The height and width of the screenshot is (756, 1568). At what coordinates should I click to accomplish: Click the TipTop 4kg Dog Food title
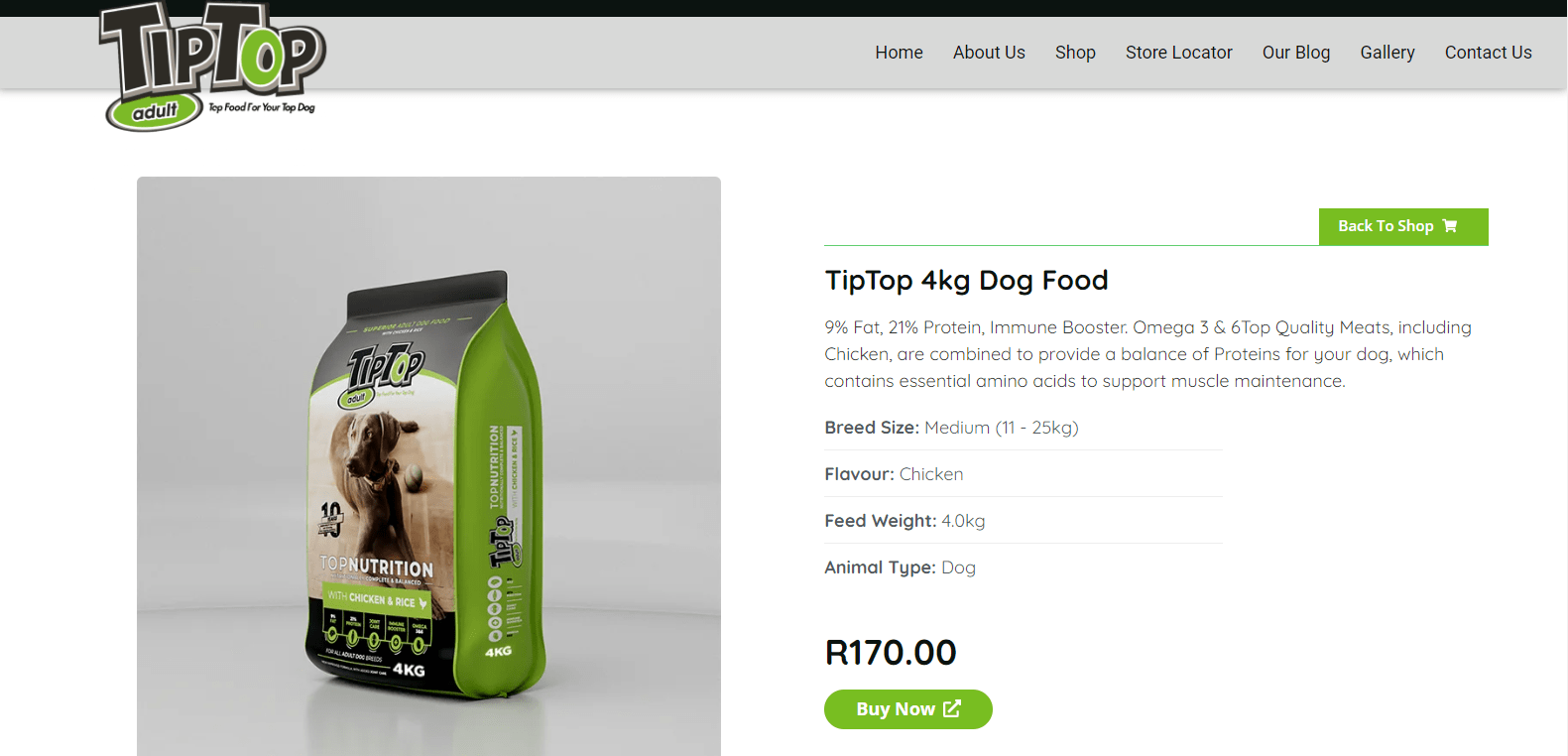click(x=966, y=281)
